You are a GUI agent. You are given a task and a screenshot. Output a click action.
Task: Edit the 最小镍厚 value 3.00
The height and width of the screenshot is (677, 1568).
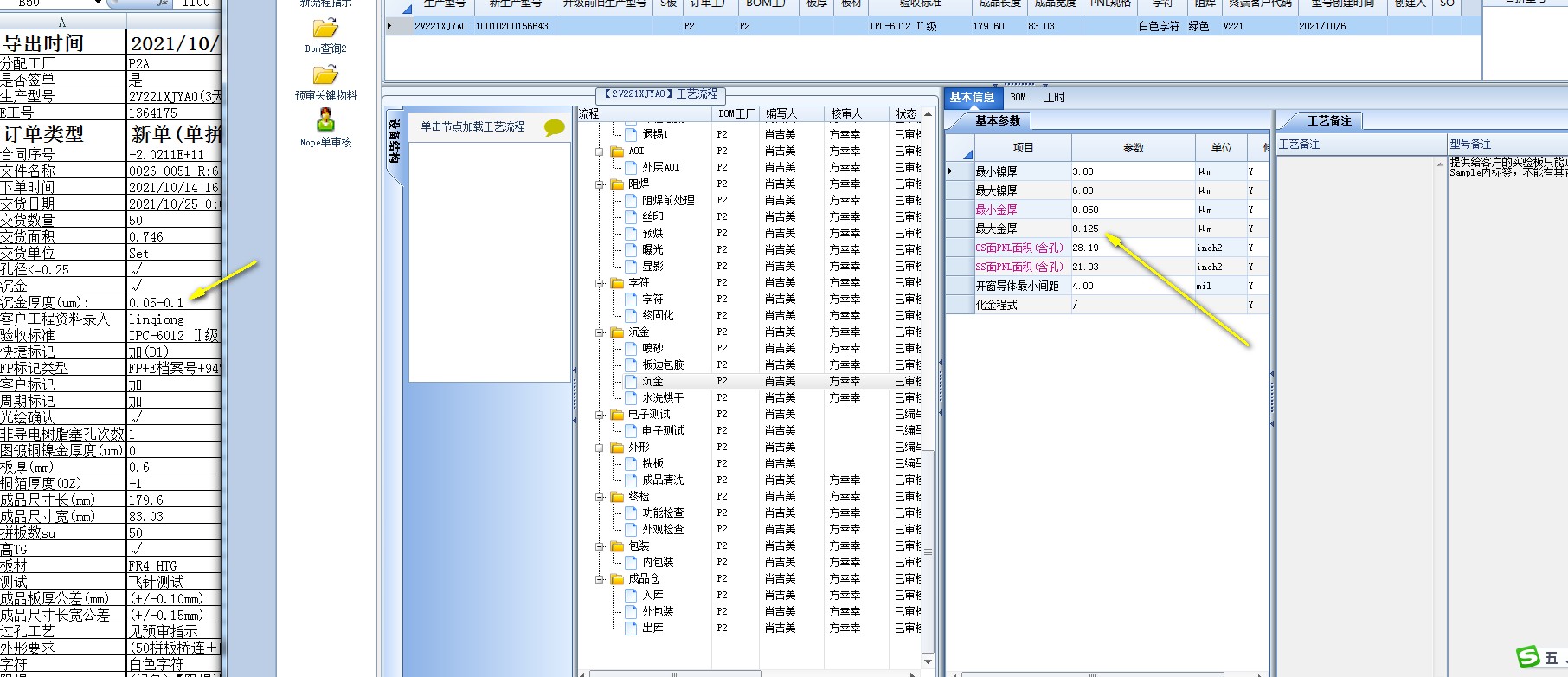tap(1134, 171)
